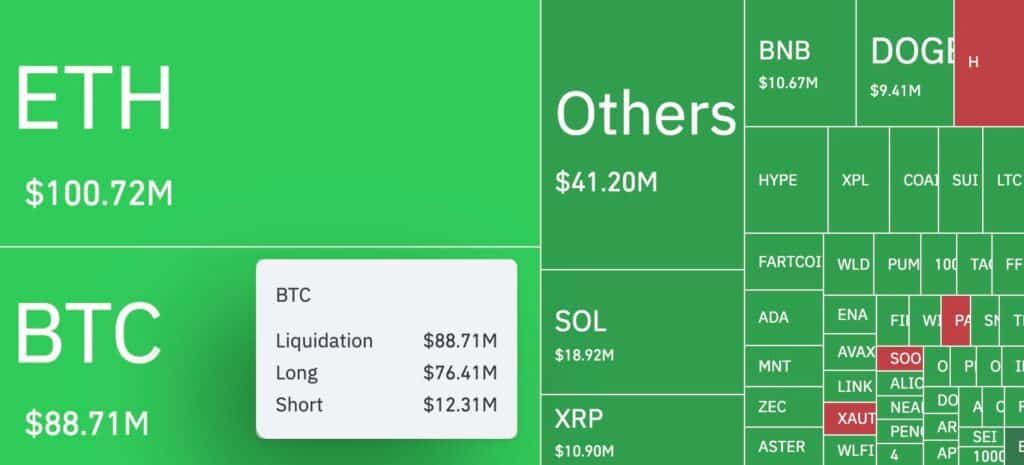
Task: Click the ENA tile
Action: click(x=851, y=315)
